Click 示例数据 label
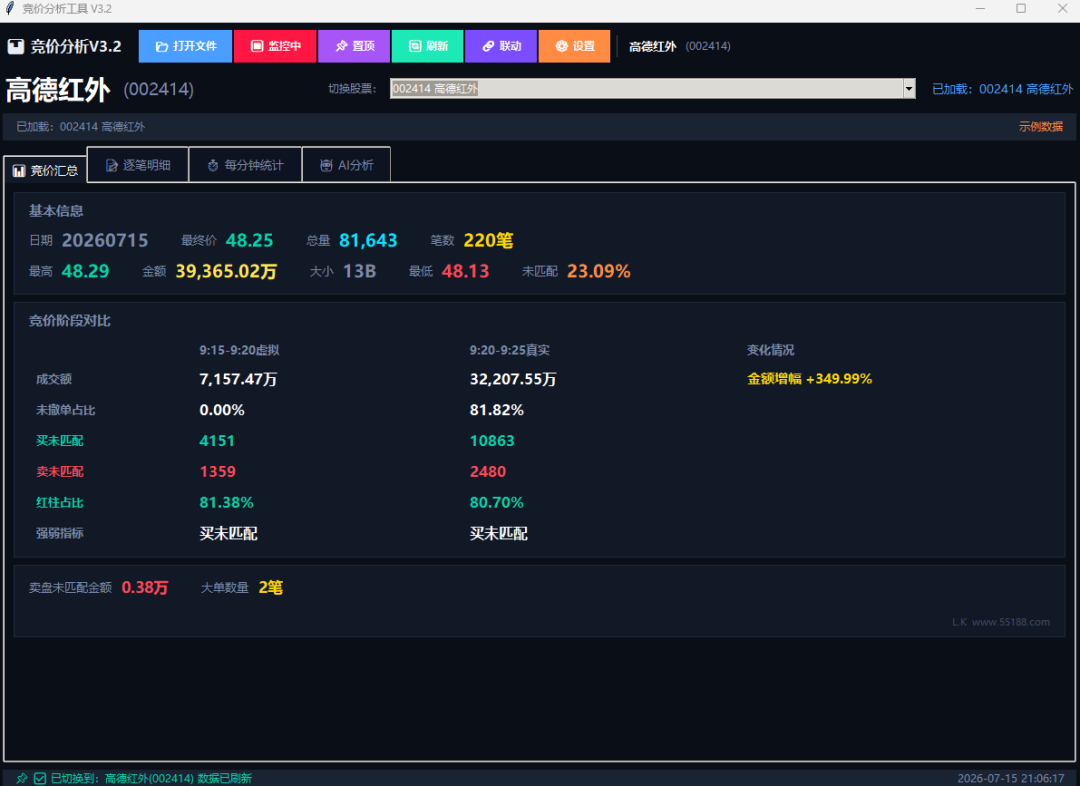The height and width of the screenshot is (786, 1080). [1041, 127]
